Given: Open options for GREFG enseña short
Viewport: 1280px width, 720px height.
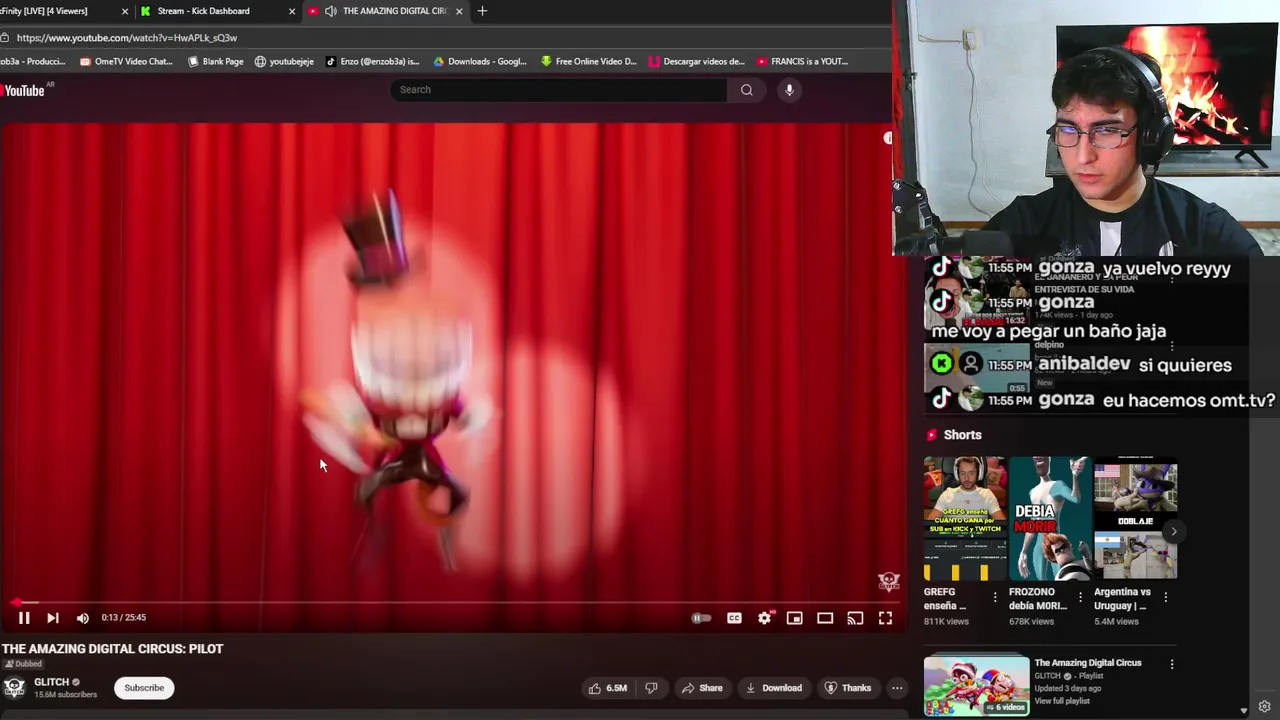Looking at the screenshot, I should point(994,597).
